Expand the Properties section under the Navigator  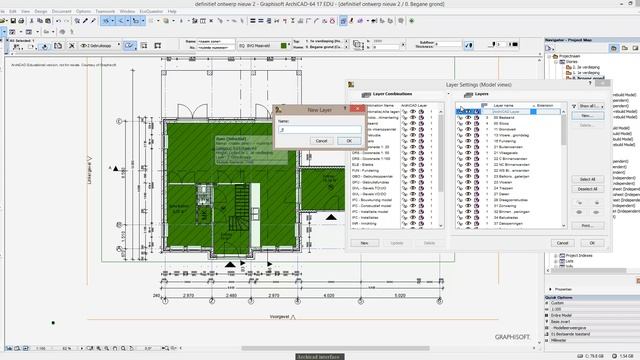click(x=551, y=289)
